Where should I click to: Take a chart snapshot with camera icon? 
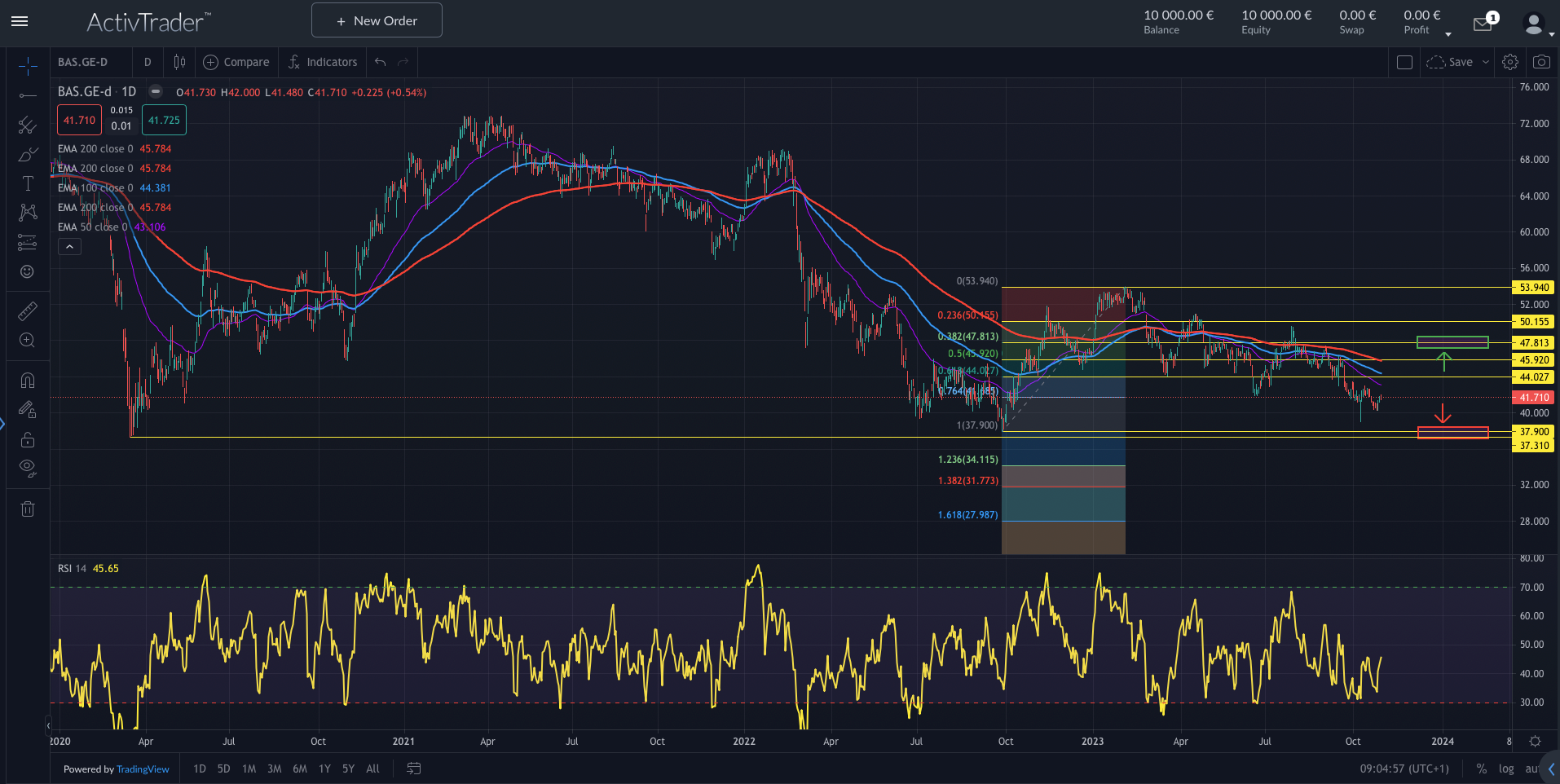point(1541,62)
